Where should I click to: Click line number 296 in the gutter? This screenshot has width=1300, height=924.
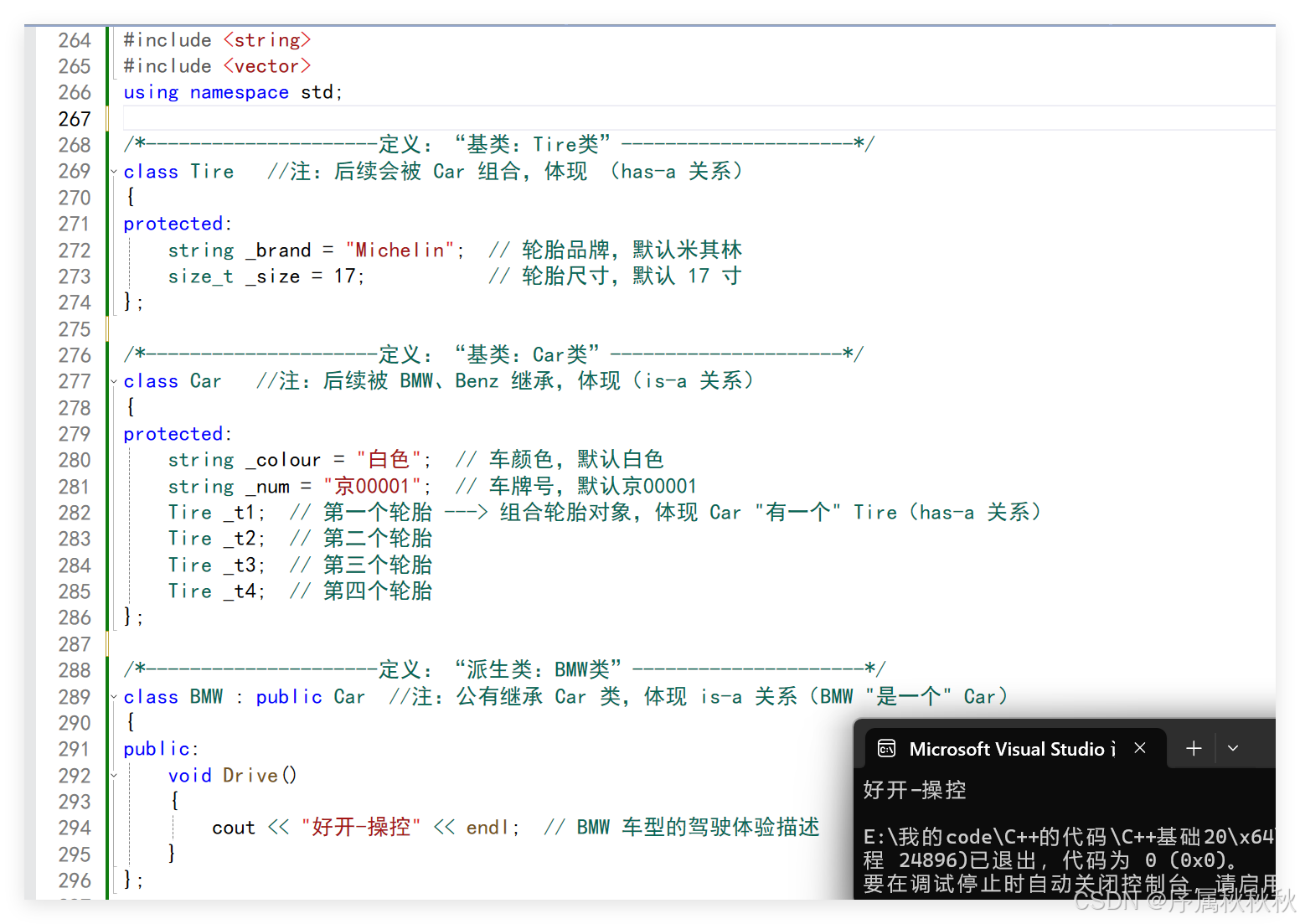(x=74, y=880)
